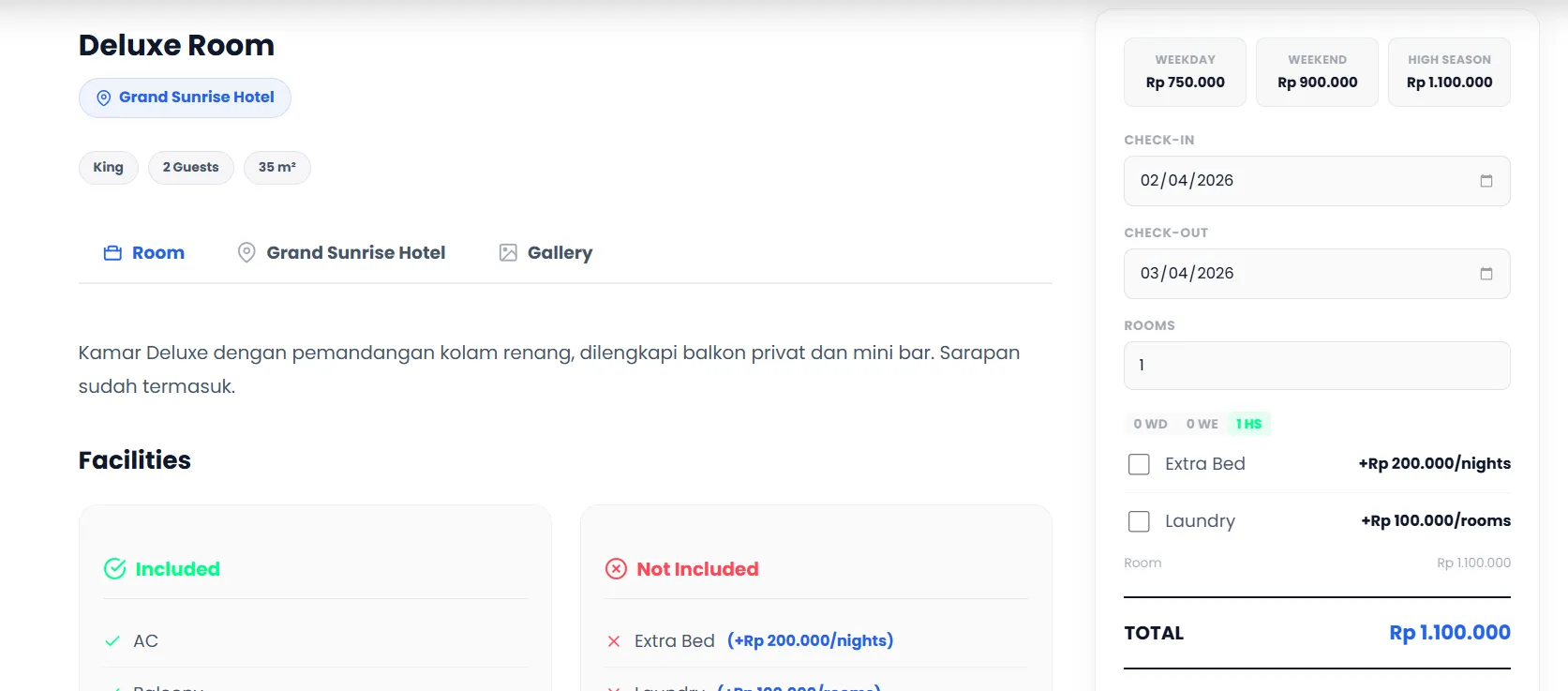
Task: Click the map pin icon in tab bar
Action: (x=246, y=253)
